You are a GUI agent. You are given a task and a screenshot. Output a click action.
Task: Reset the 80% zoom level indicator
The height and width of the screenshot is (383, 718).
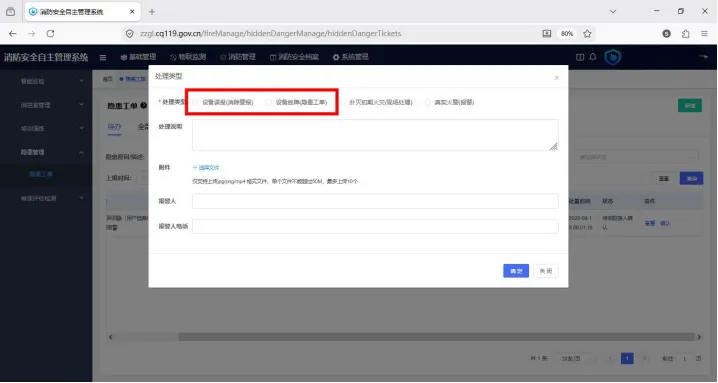tap(567, 33)
